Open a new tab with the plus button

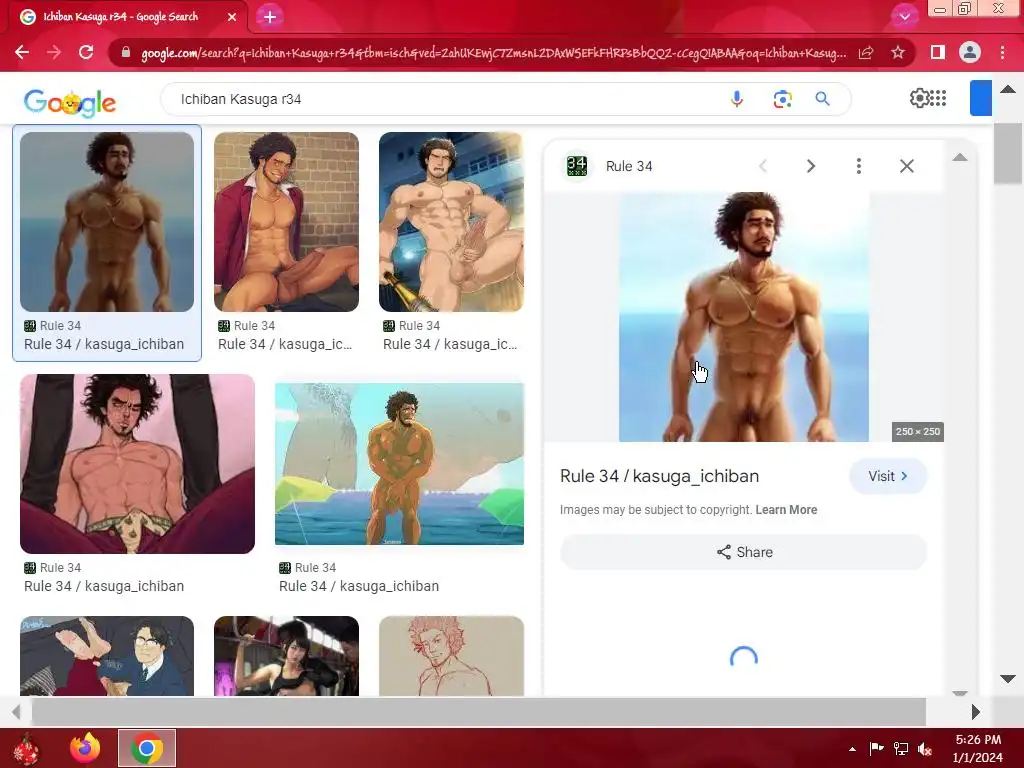pyautogui.click(x=270, y=17)
